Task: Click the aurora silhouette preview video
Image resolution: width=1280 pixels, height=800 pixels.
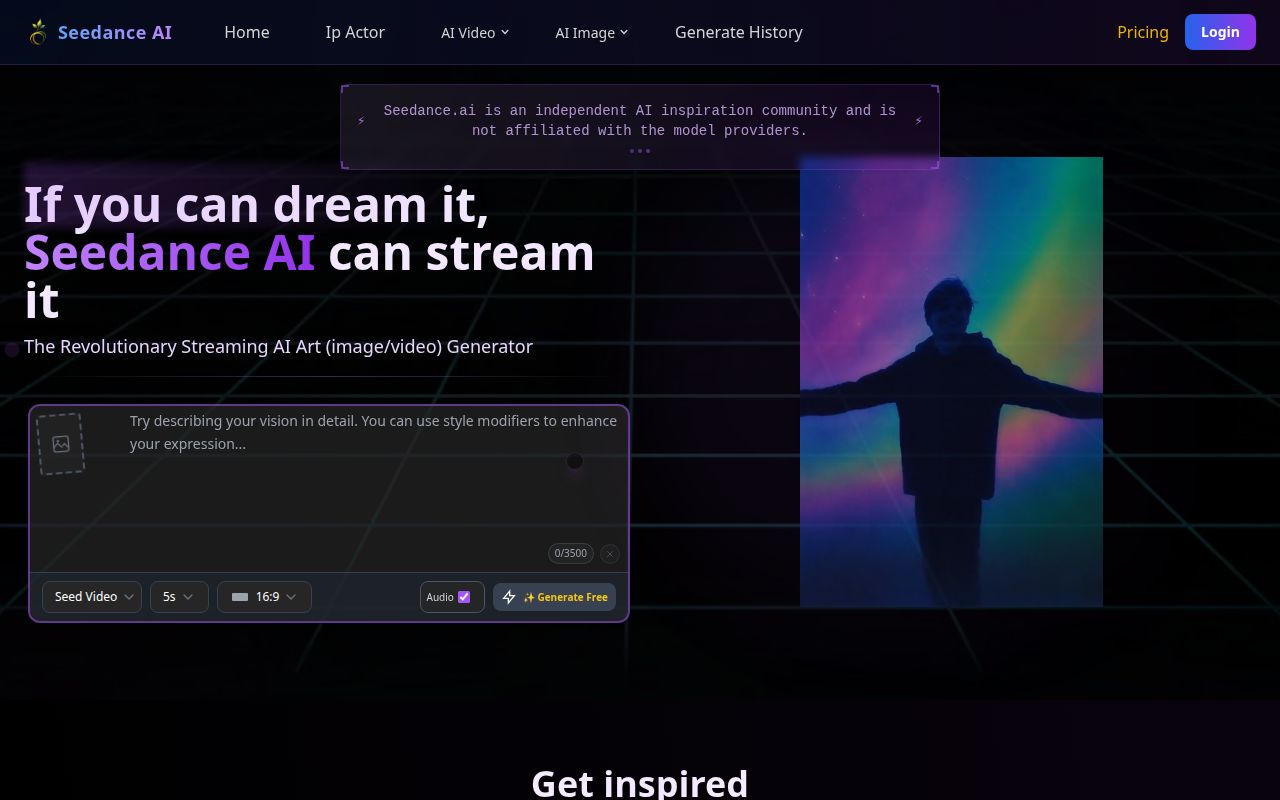Action: point(951,381)
